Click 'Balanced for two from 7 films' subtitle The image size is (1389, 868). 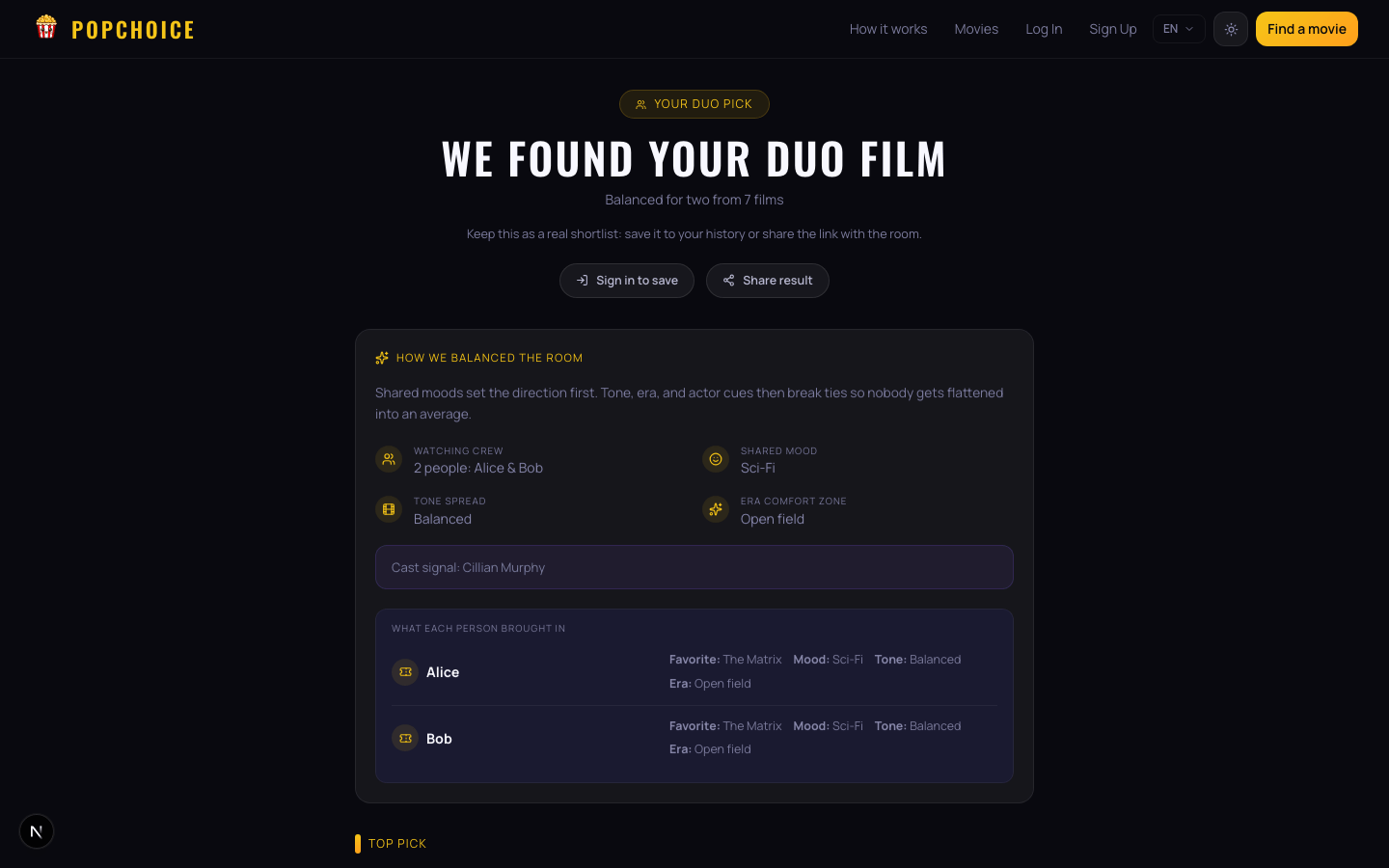694,200
